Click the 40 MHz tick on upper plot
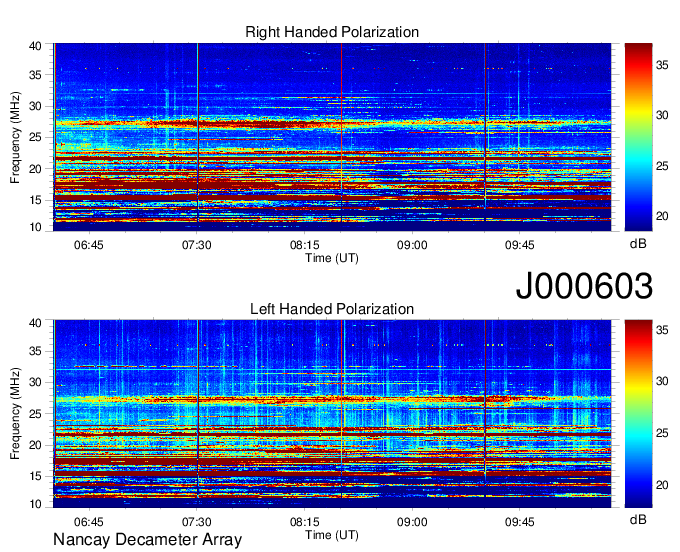Viewport: 680px width, 552px height. click(35, 46)
